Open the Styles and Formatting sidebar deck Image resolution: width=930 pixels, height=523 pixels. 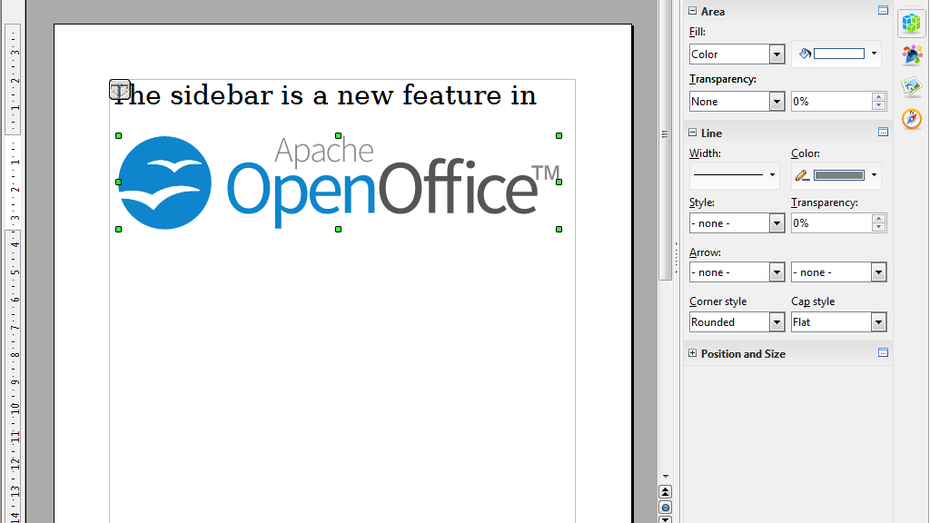912,56
